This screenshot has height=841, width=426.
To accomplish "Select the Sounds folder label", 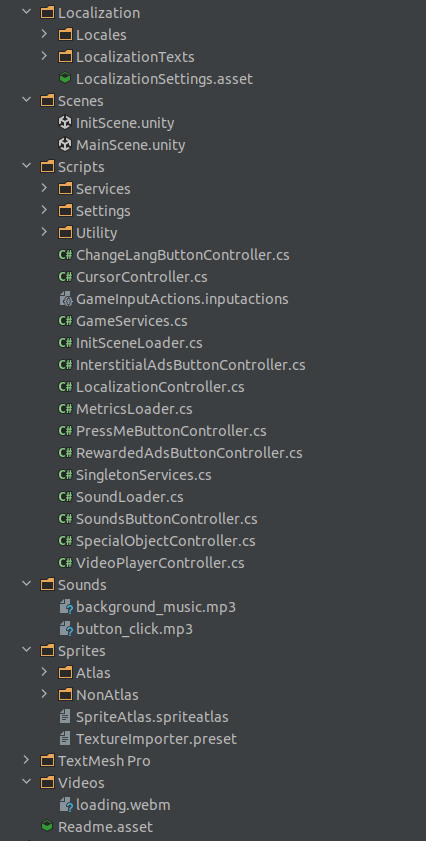I will pyautogui.click(x=82, y=585).
